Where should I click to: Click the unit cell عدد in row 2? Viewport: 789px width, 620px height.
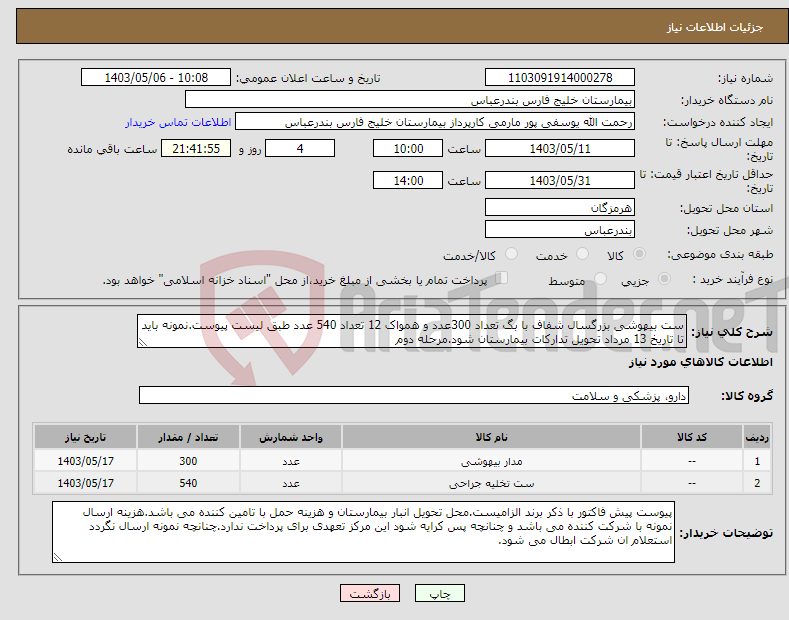(291, 483)
